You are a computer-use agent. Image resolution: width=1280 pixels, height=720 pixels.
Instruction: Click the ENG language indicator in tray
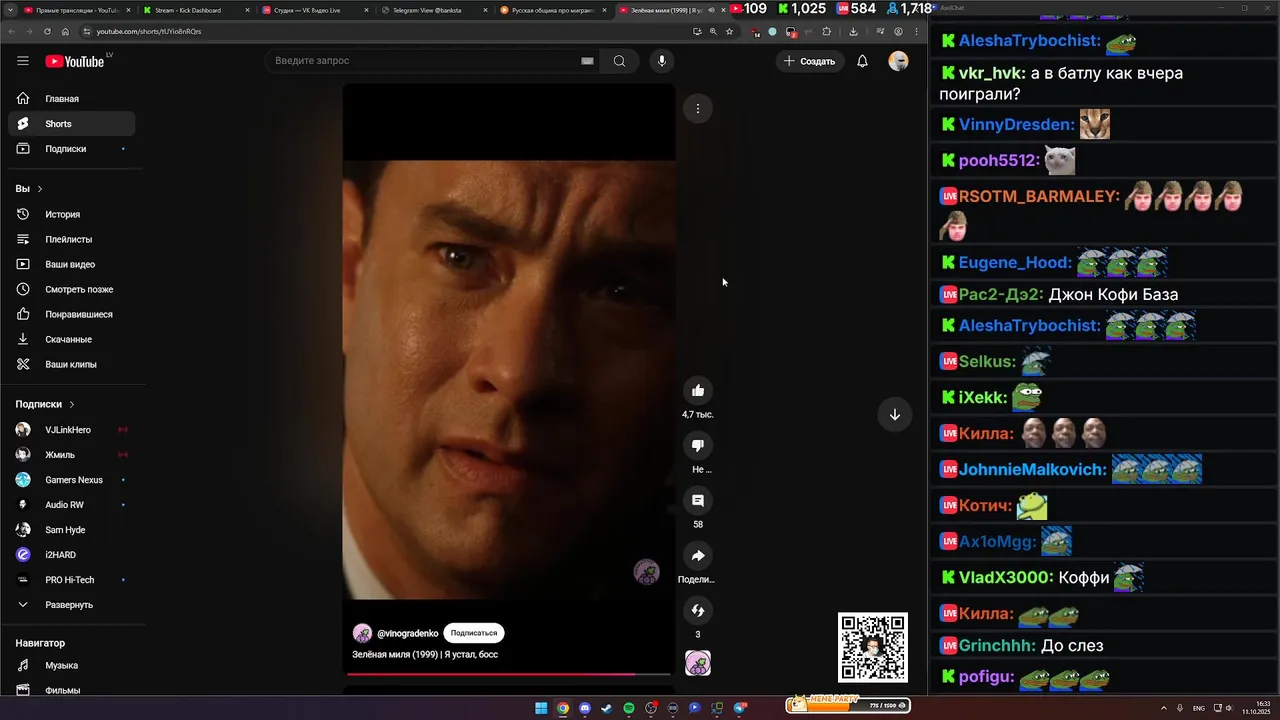(1199, 708)
